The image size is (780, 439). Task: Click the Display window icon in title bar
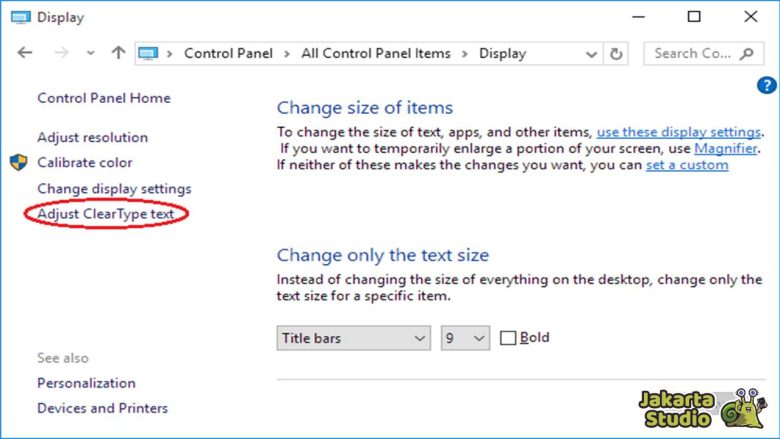[19, 17]
